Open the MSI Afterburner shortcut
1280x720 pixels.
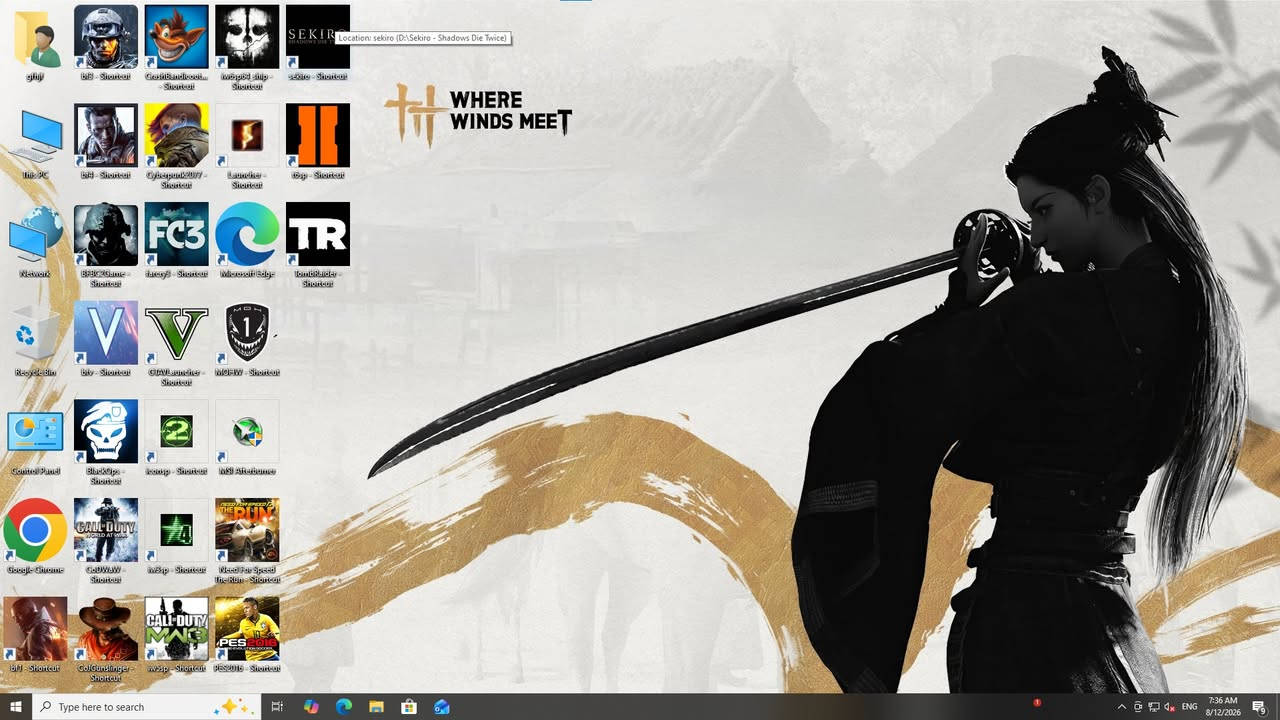(247, 432)
